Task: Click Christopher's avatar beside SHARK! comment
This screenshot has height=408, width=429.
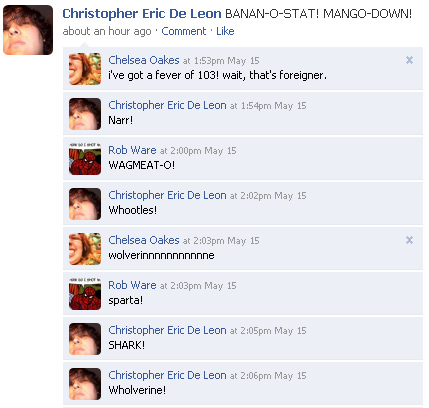Action: point(85,339)
